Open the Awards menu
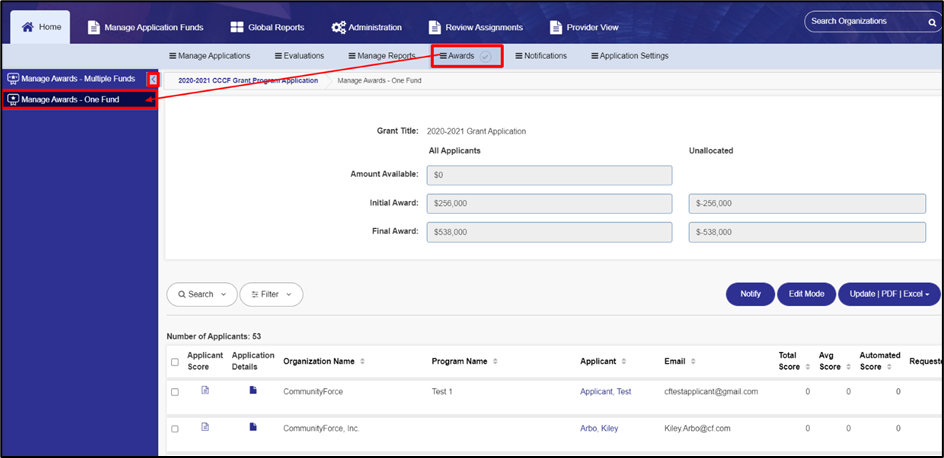The width and height of the screenshot is (944, 458). click(x=458, y=56)
